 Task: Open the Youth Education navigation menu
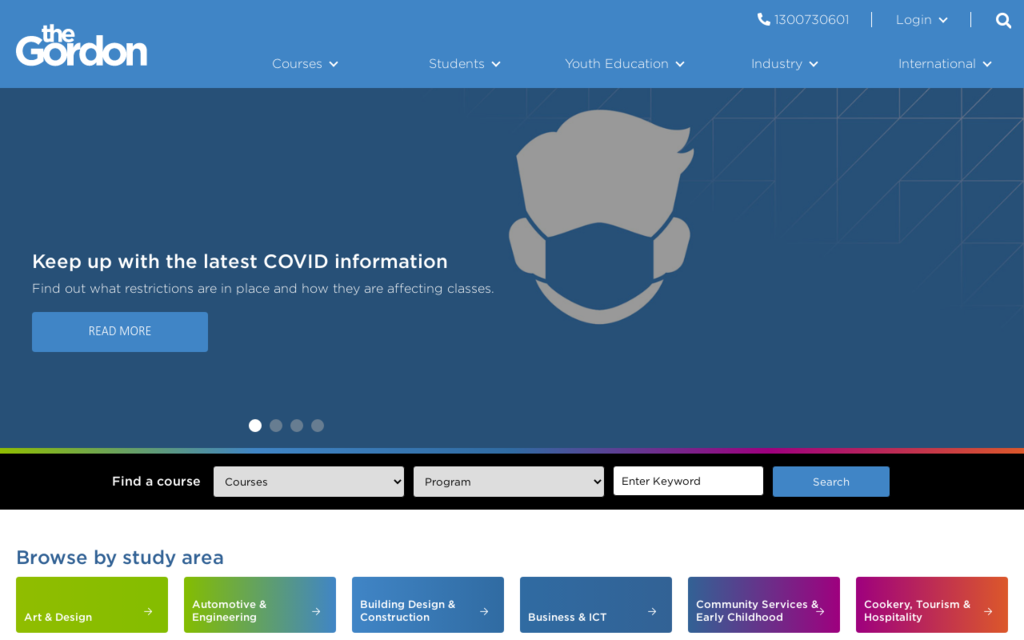[624, 64]
